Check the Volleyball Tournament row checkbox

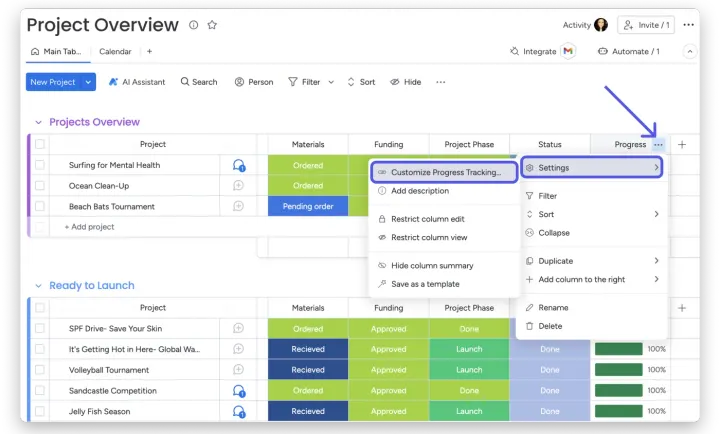coord(40,370)
